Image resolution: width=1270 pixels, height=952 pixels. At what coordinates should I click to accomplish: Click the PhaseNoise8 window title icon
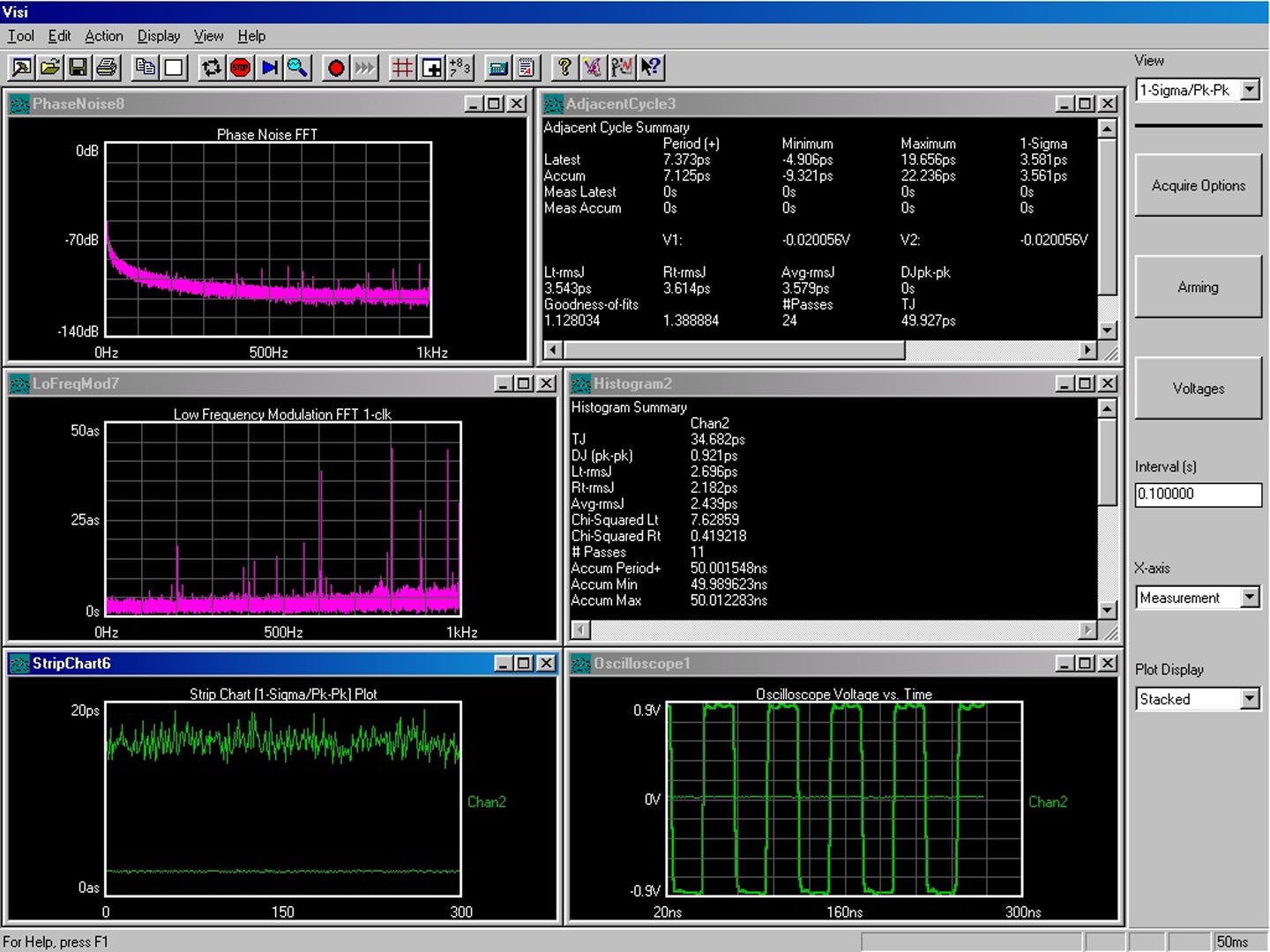click(x=19, y=104)
